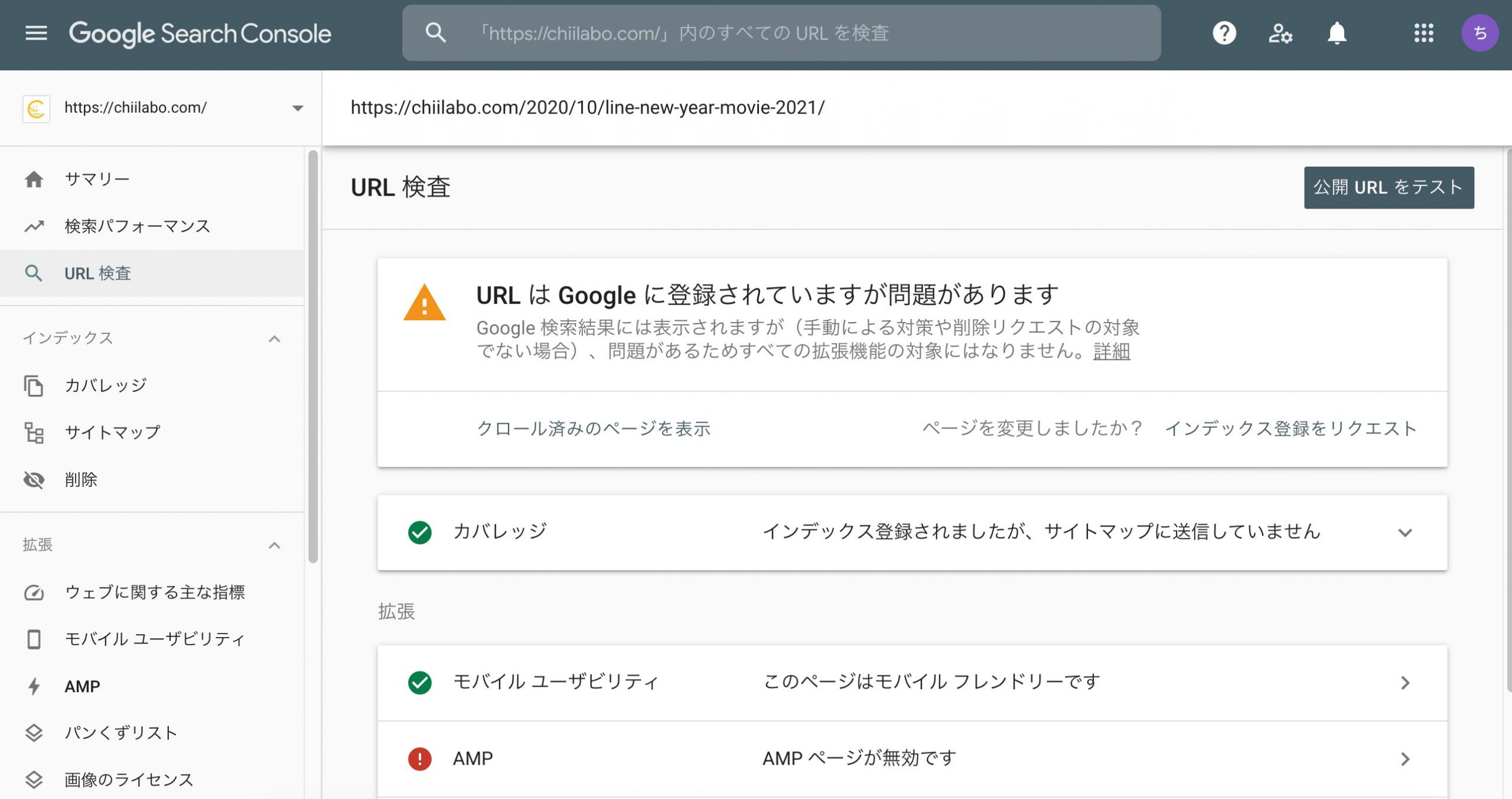Image resolution: width=1512 pixels, height=799 pixels.
Task: Open the hamburger navigation menu
Action: pyautogui.click(x=36, y=33)
